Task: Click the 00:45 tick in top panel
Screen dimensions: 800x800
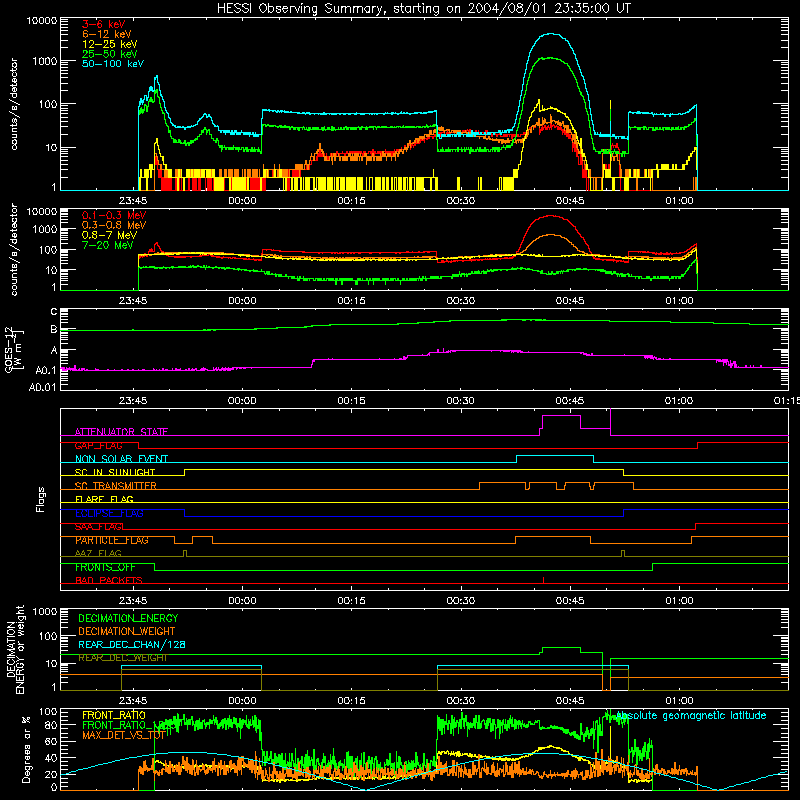Action: [569, 201]
